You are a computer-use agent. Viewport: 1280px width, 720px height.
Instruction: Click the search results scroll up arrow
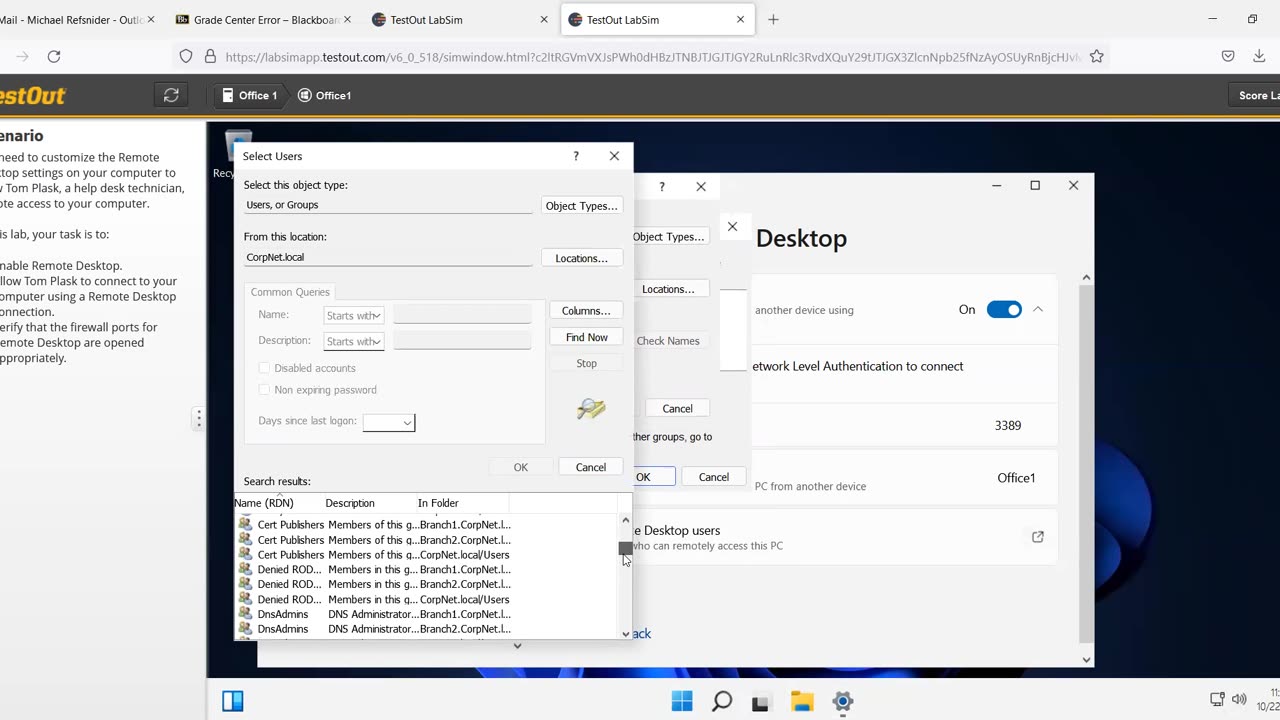[x=626, y=520]
